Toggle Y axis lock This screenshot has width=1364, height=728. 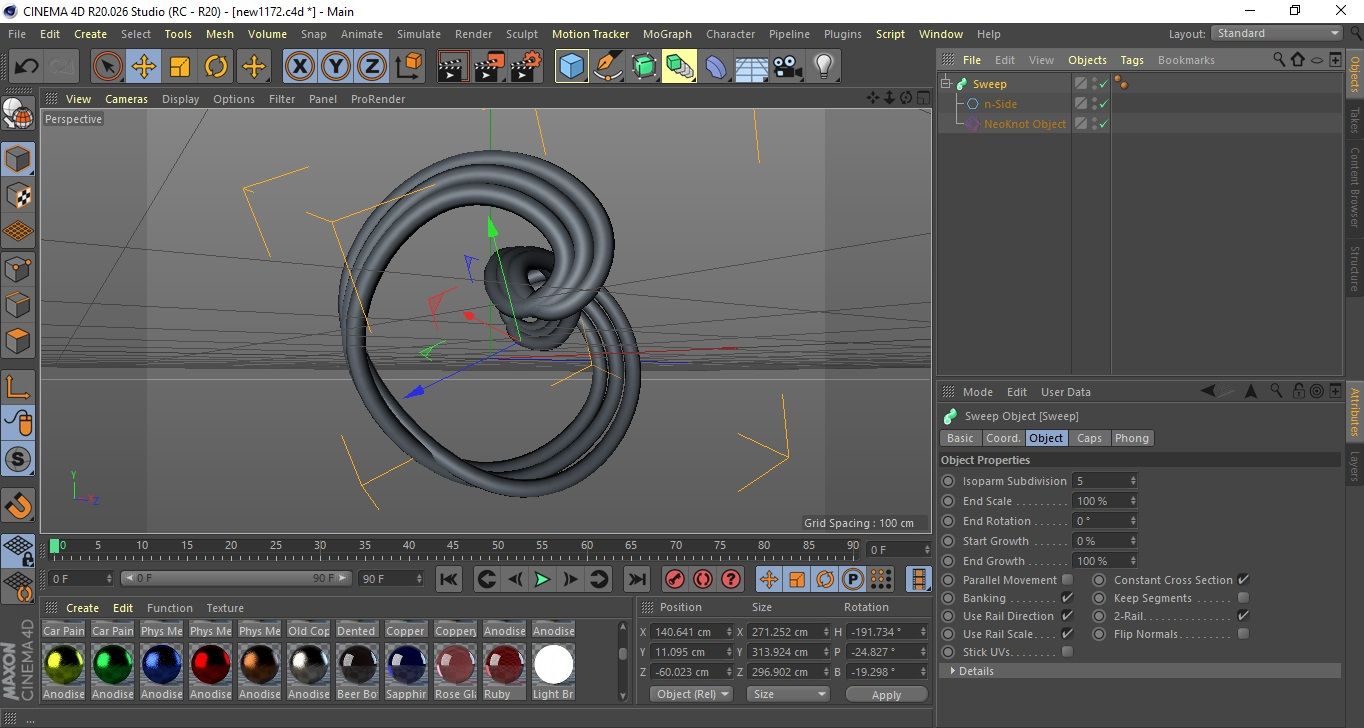pos(336,67)
